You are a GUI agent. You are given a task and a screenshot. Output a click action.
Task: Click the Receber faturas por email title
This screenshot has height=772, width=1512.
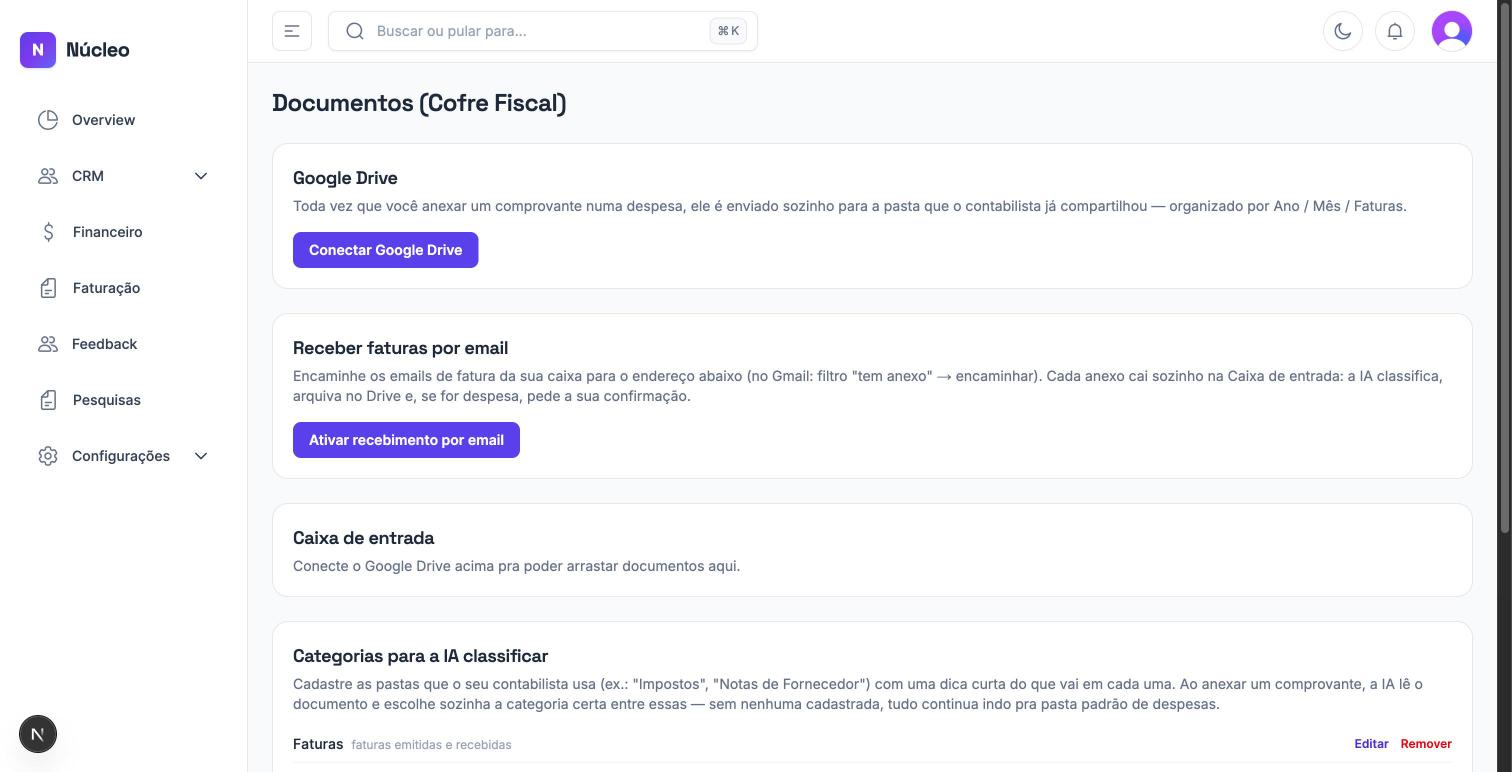[400, 348]
